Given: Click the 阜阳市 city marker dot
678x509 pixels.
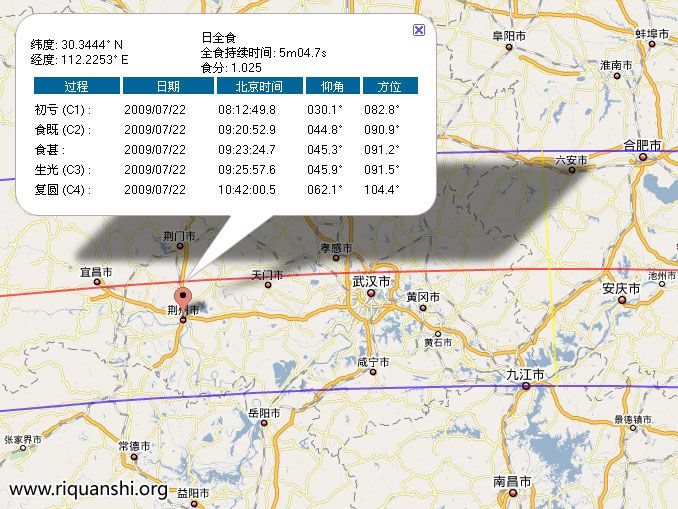Looking at the screenshot, I should pos(509,47).
